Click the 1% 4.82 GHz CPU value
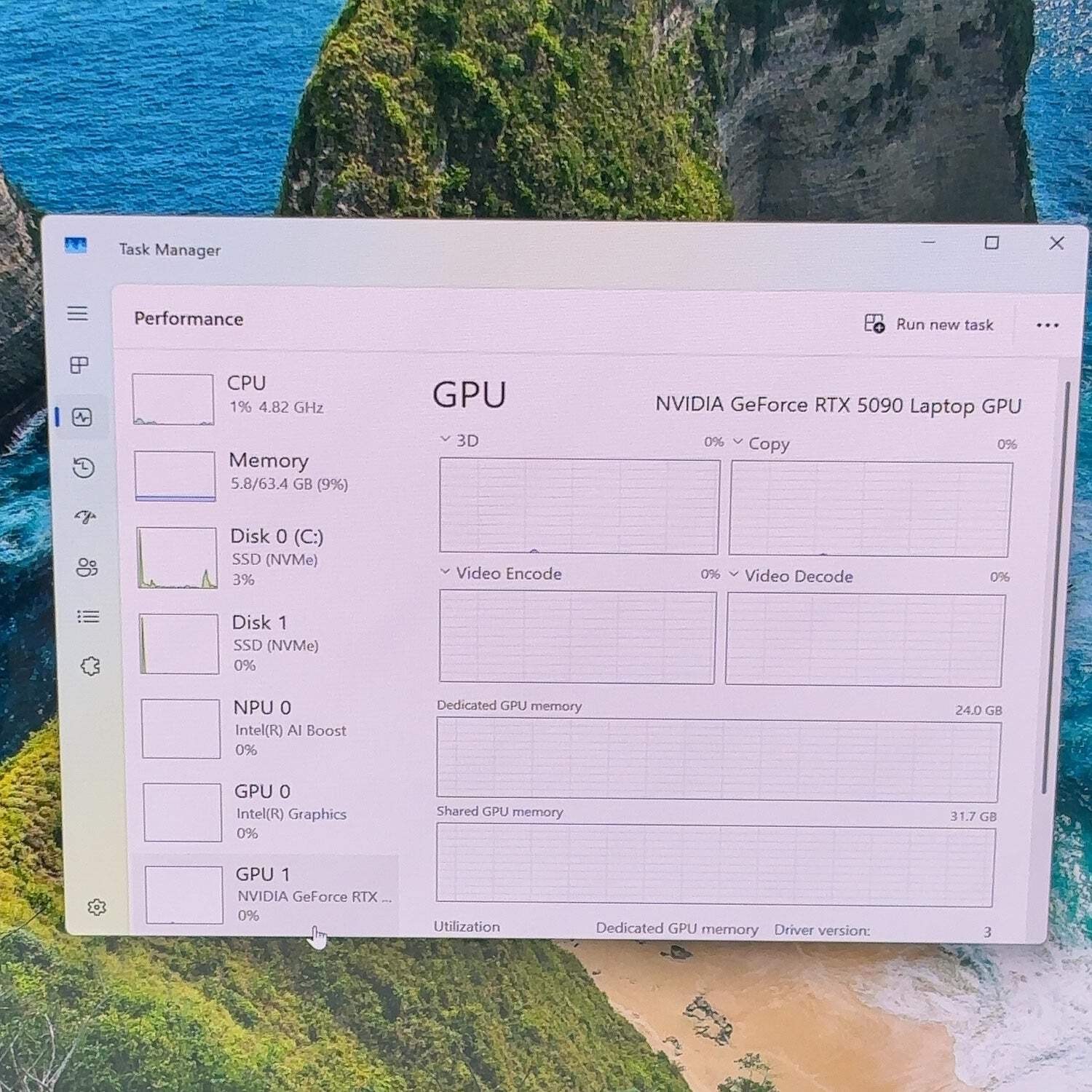The width and height of the screenshot is (1092, 1092). coord(277,407)
